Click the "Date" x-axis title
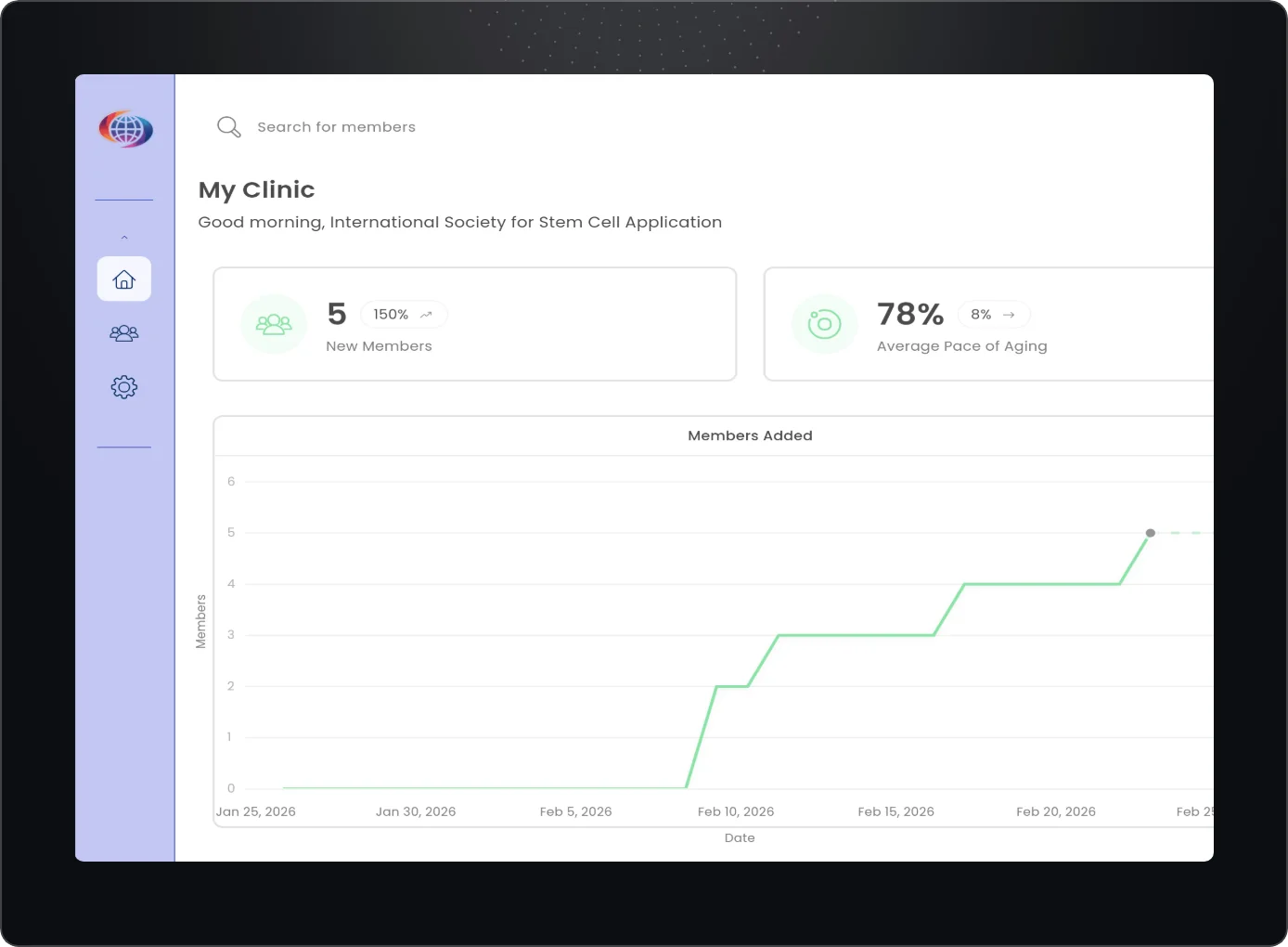Image resolution: width=1288 pixels, height=947 pixels. pyautogui.click(x=740, y=837)
